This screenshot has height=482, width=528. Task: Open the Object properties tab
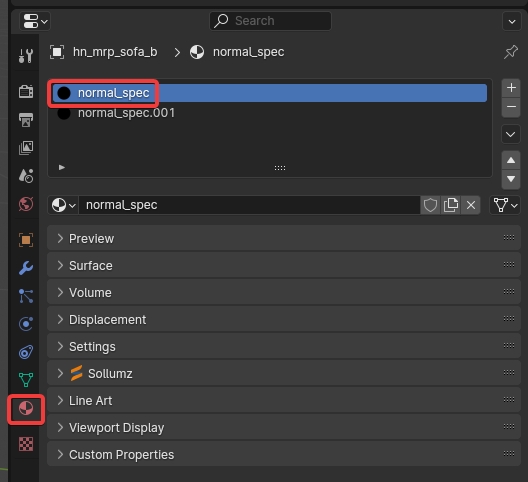tap(26, 240)
